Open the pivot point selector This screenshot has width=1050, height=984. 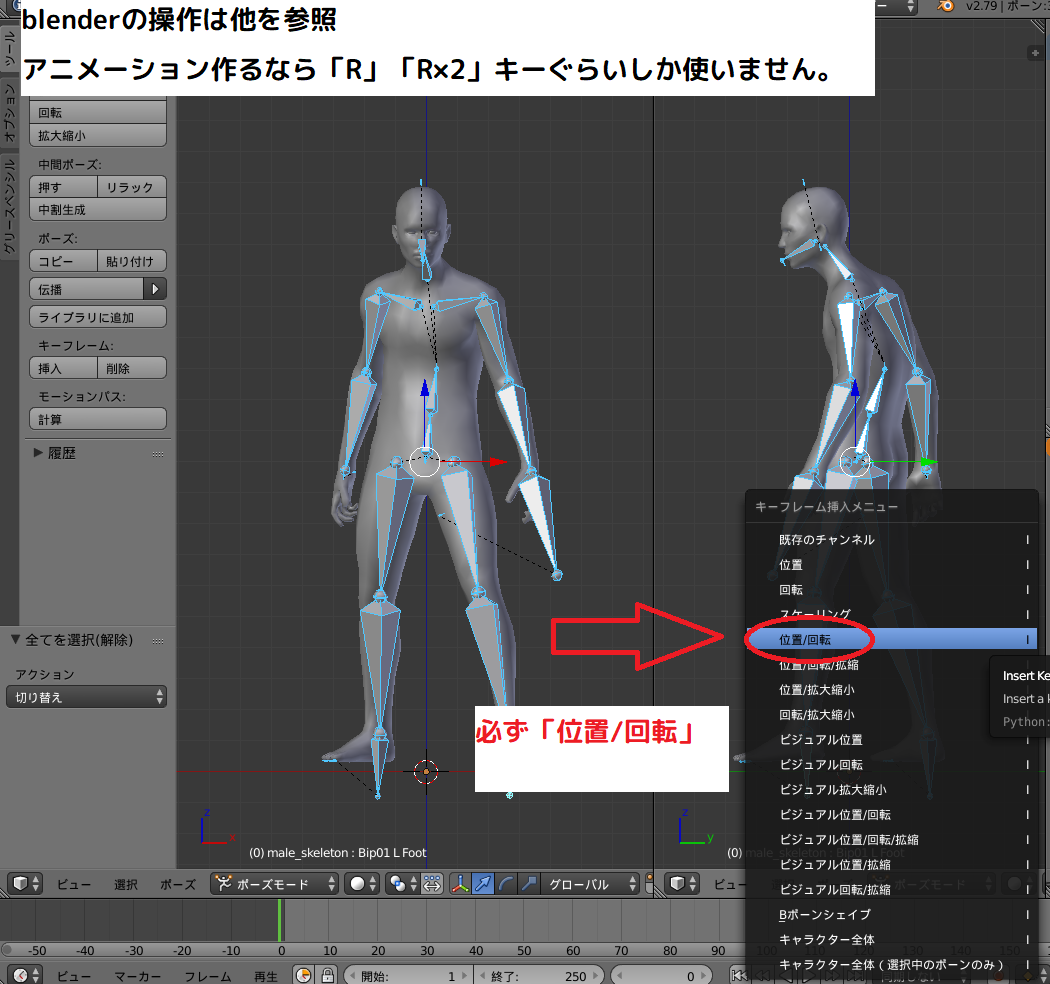402,884
